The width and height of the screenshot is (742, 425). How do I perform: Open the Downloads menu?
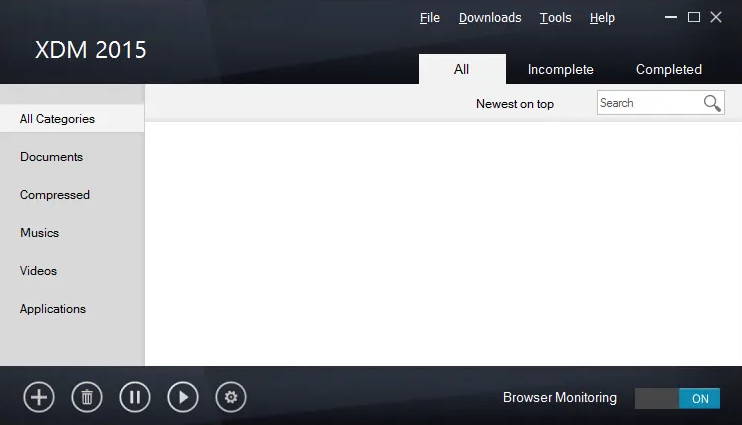[x=490, y=18]
